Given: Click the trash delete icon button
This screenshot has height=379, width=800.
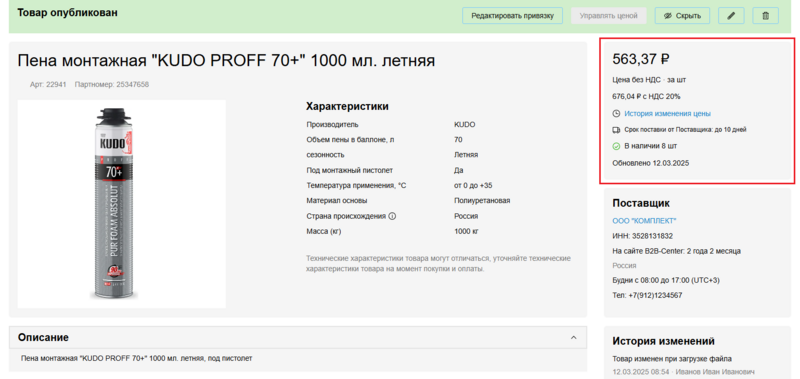Looking at the screenshot, I should tap(765, 16).
